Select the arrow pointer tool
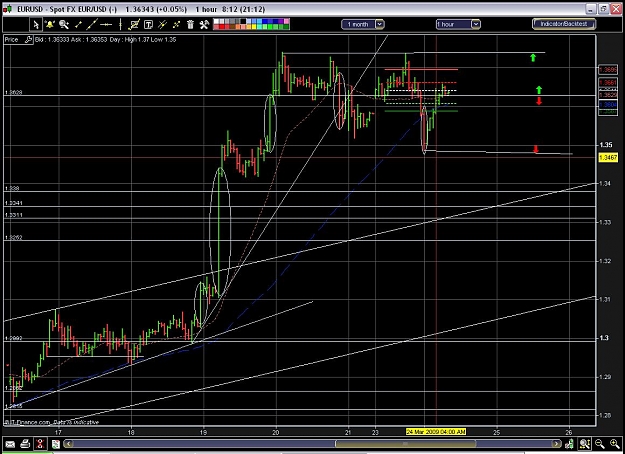 (x=36, y=25)
